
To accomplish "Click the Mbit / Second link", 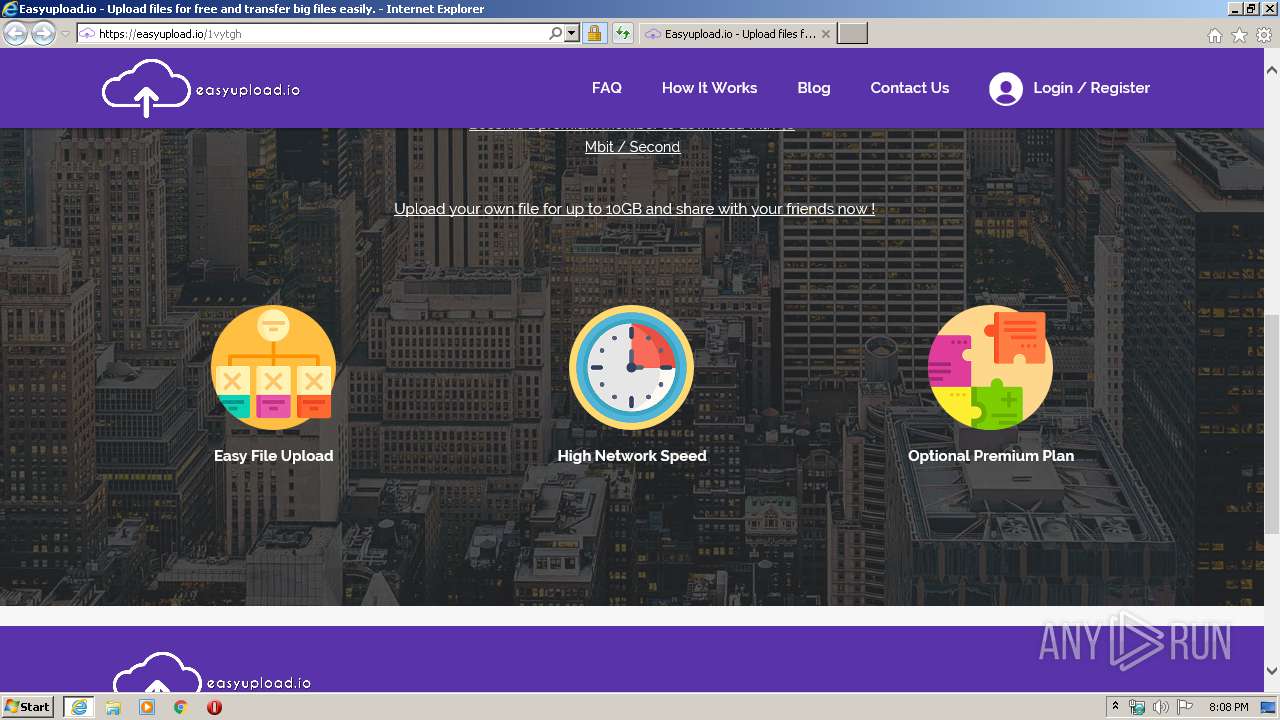I will click(x=632, y=147).
